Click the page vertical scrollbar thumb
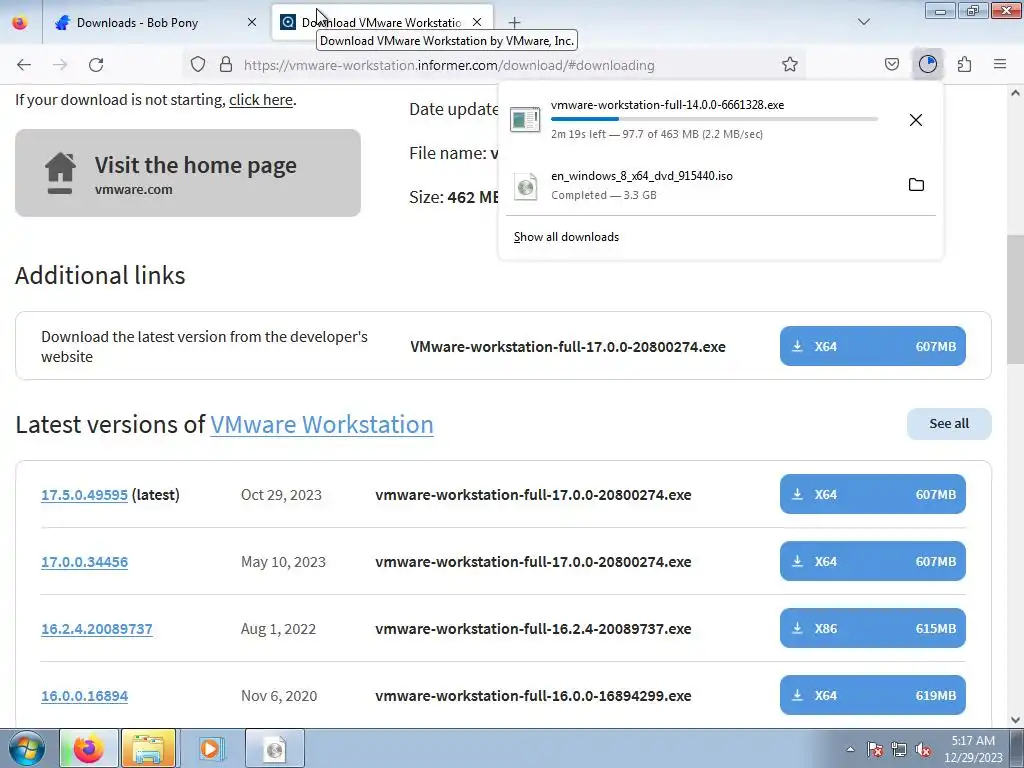1024x768 pixels. tap(1015, 300)
